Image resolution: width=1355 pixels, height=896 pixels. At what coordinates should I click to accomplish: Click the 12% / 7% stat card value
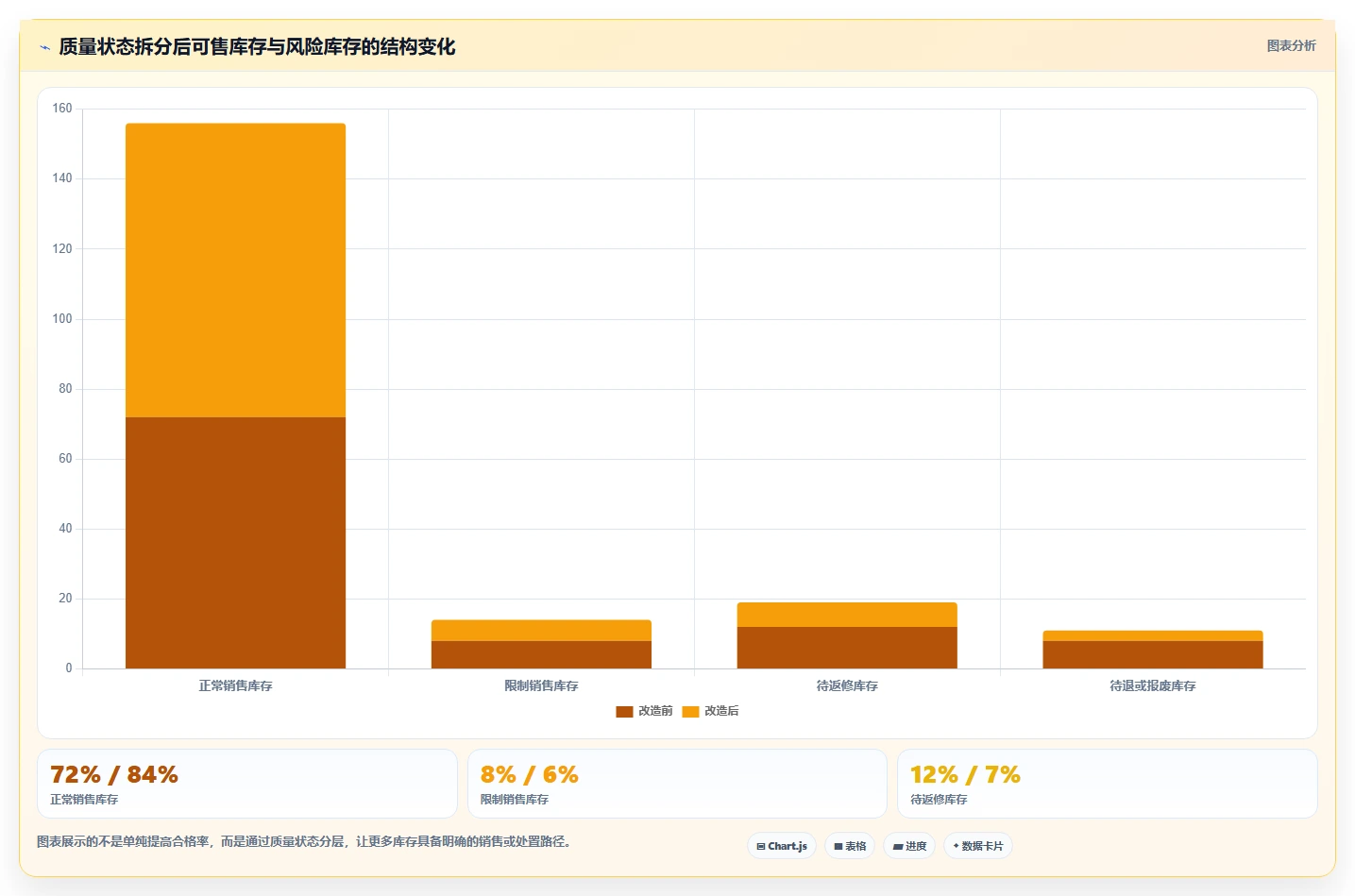point(965,775)
